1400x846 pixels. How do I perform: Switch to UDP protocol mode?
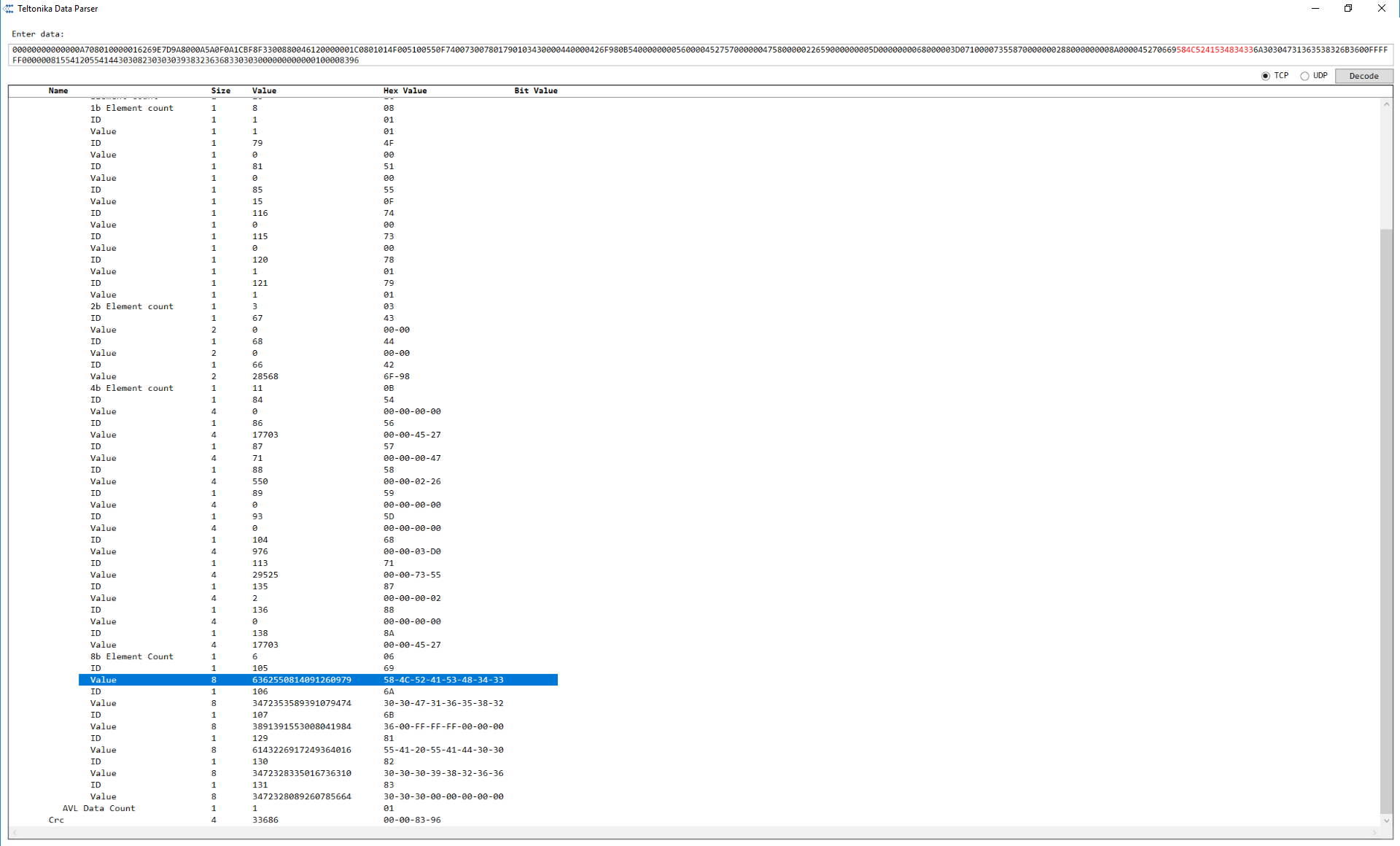pos(1305,76)
